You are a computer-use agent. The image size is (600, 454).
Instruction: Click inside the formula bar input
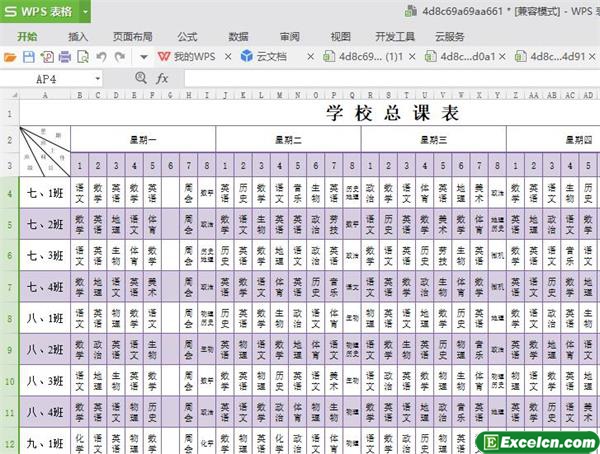(x=392, y=79)
